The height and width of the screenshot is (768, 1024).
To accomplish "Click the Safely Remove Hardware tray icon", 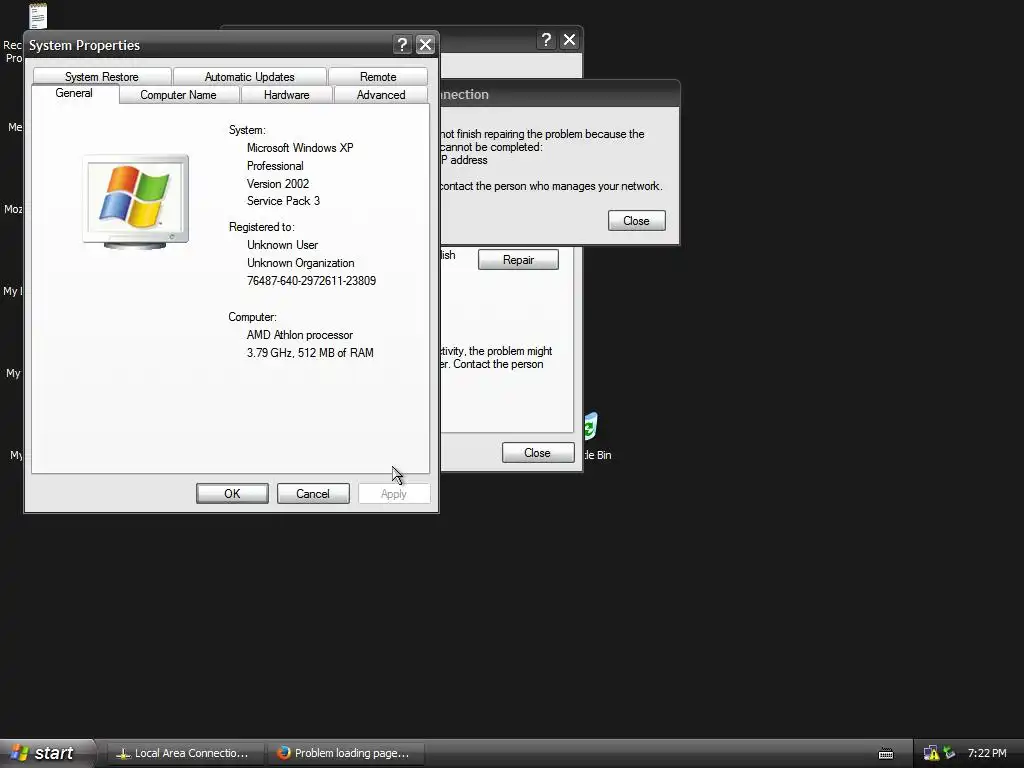I will (949, 754).
